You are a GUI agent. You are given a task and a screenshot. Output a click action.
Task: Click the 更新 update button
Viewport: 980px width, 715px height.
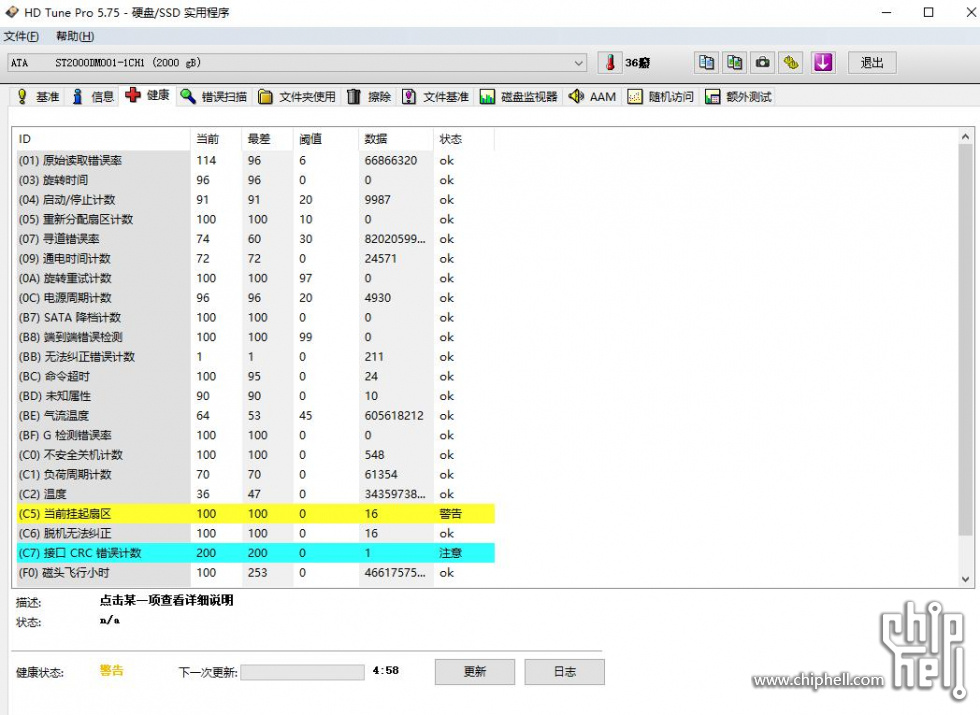tap(475, 671)
